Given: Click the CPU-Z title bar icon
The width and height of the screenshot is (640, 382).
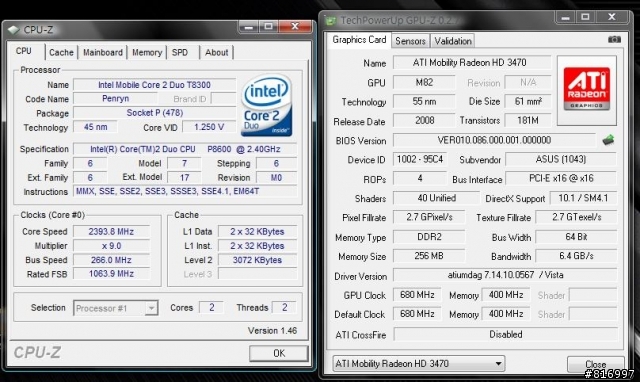Looking at the screenshot, I should [14, 30].
